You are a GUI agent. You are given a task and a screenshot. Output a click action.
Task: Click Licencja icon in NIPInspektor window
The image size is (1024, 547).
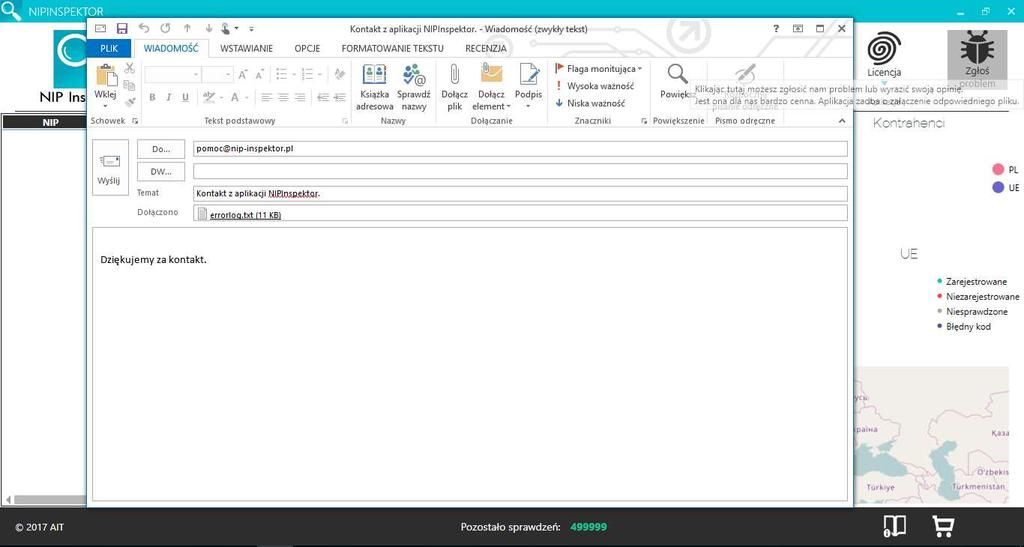pos(884,55)
